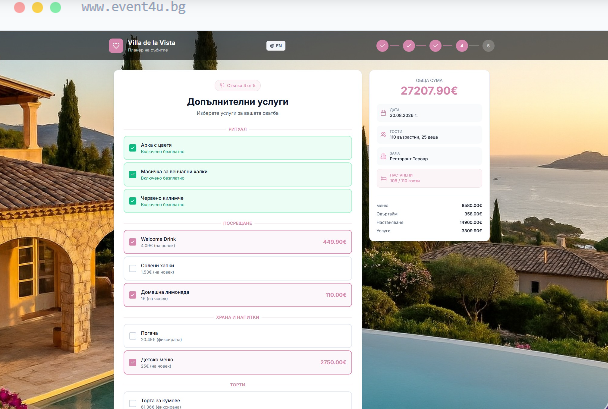Click the 110.00€ lemonade price
608x409 pixels.
[336, 295]
